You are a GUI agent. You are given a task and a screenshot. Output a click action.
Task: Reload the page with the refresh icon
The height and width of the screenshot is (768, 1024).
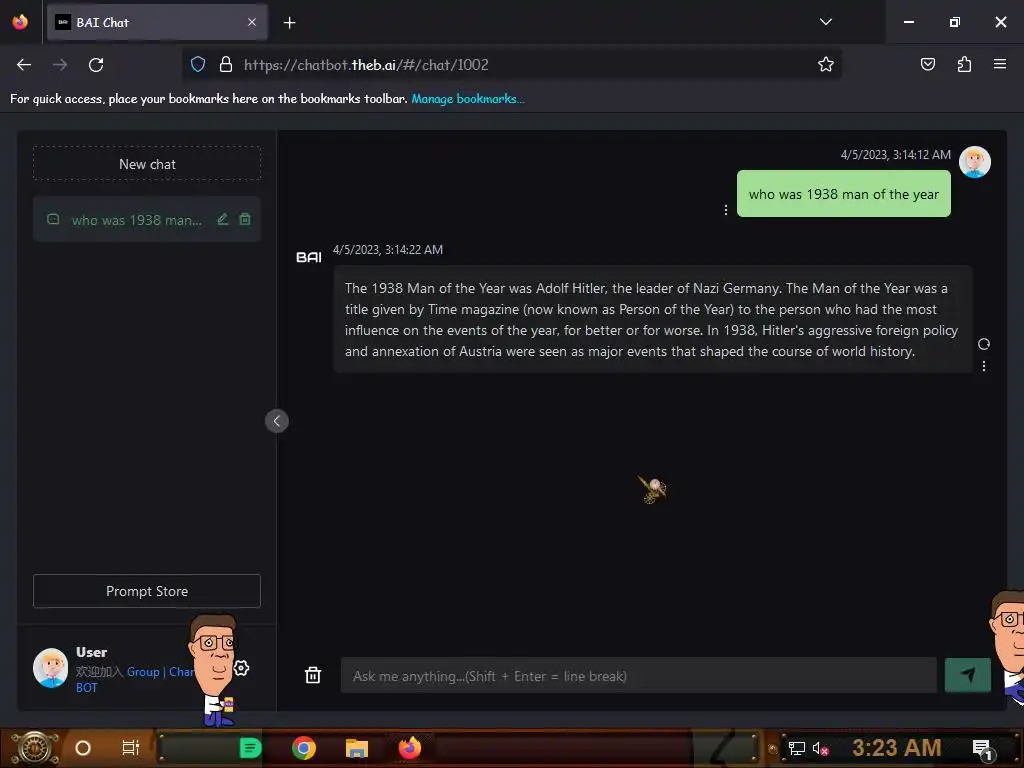coord(96,65)
